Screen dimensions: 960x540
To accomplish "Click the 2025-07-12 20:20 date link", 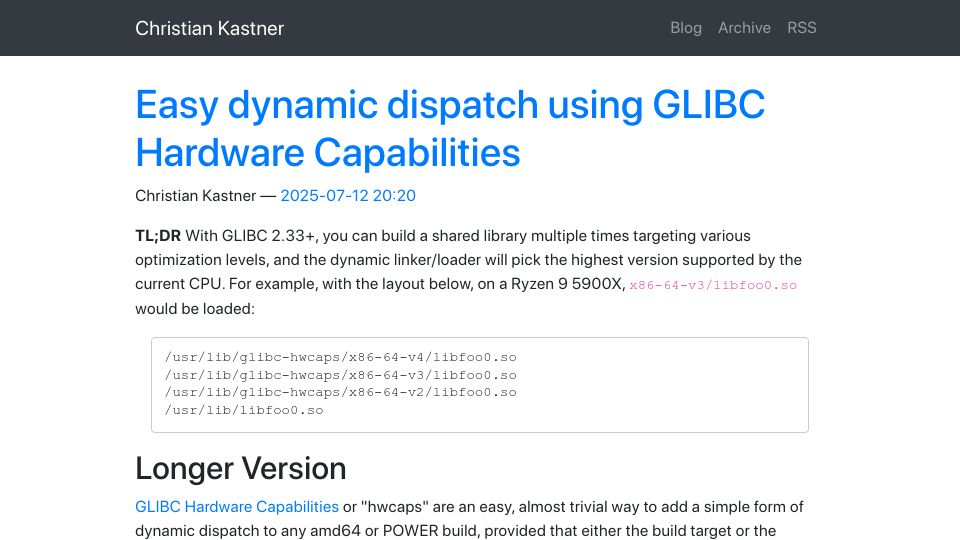I will (348, 196).
